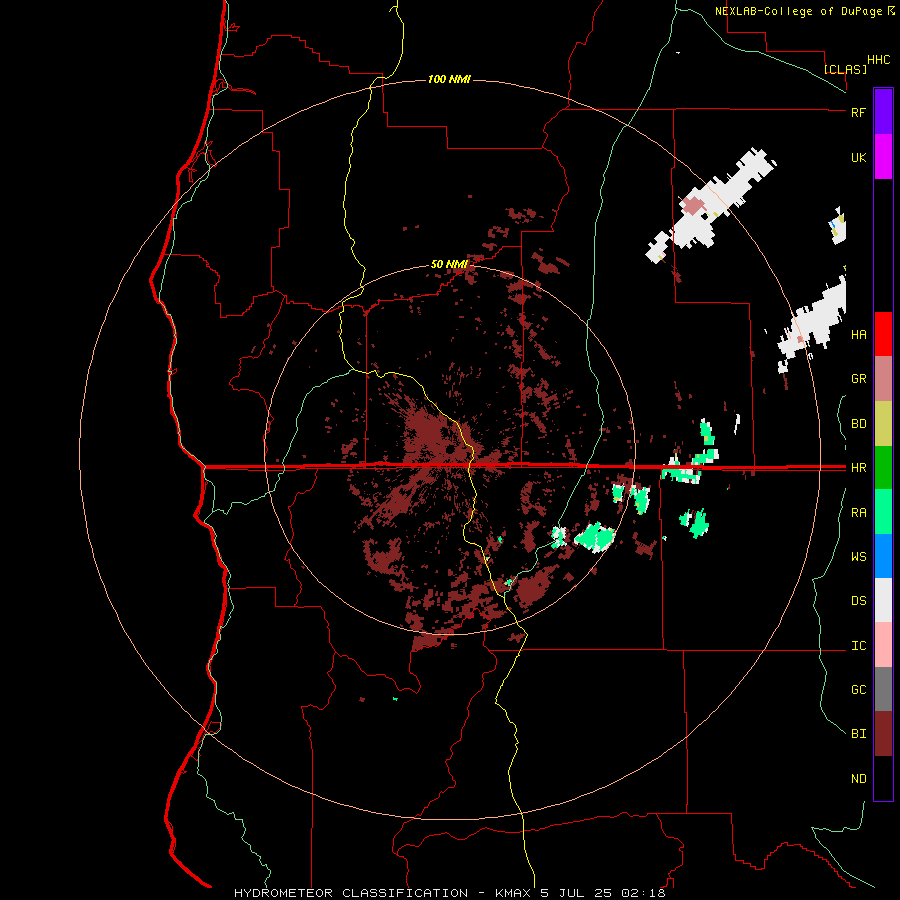This screenshot has height=900, width=900.
Task: Select the gray GC legend swatch
Action: (883, 689)
